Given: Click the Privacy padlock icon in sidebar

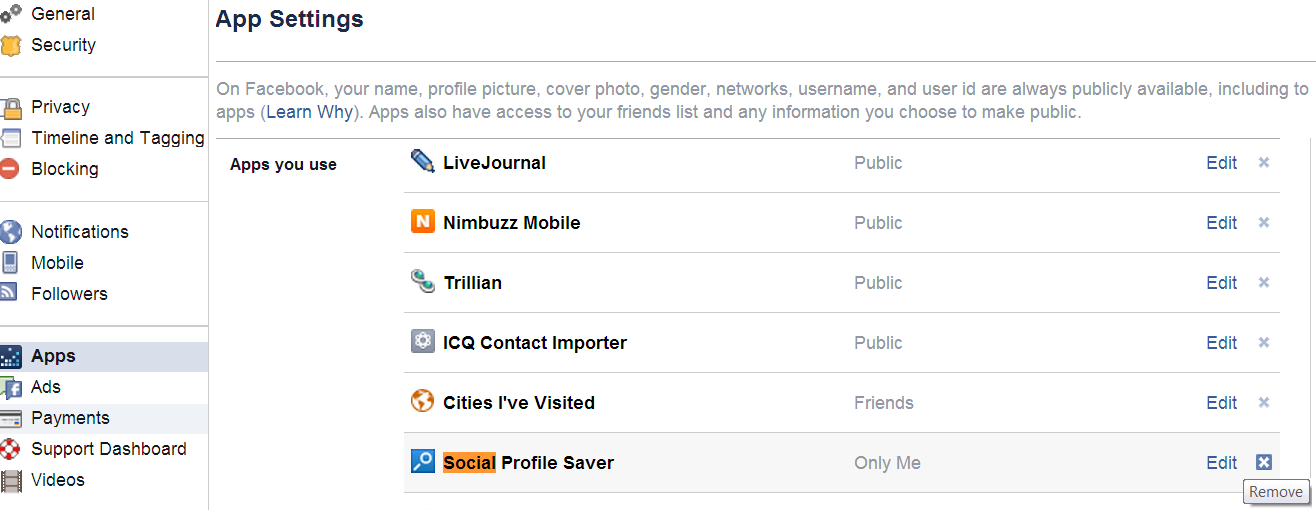Looking at the screenshot, I should tap(11, 107).
